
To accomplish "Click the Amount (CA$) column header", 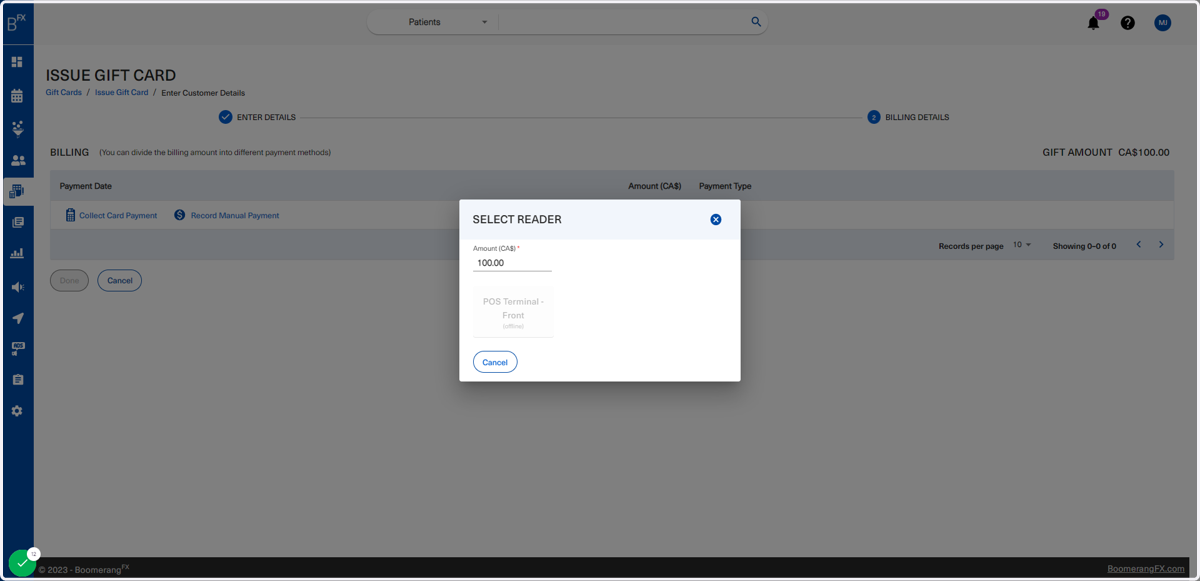I will click(655, 186).
